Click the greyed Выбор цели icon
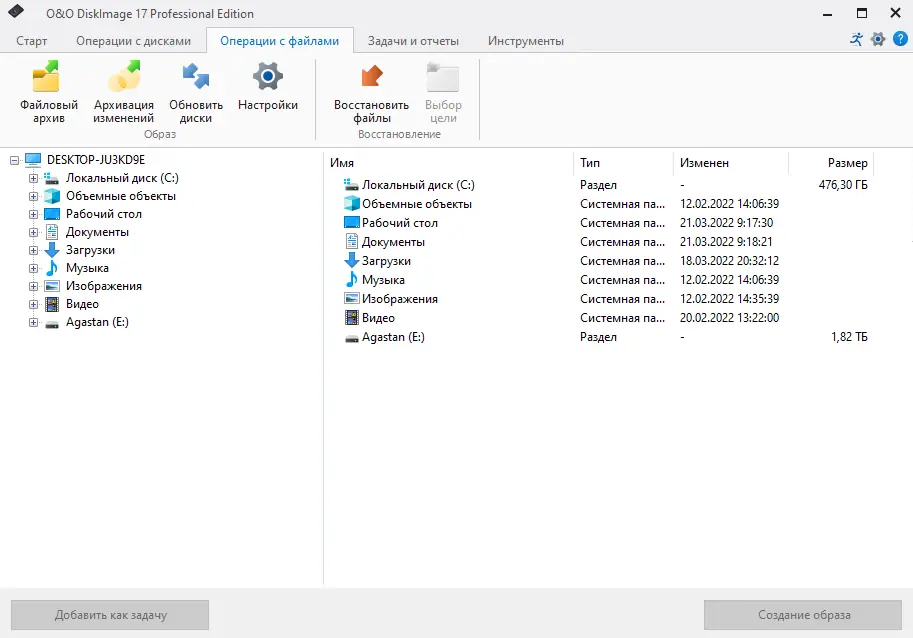The image size is (913, 638). coord(443,77)
